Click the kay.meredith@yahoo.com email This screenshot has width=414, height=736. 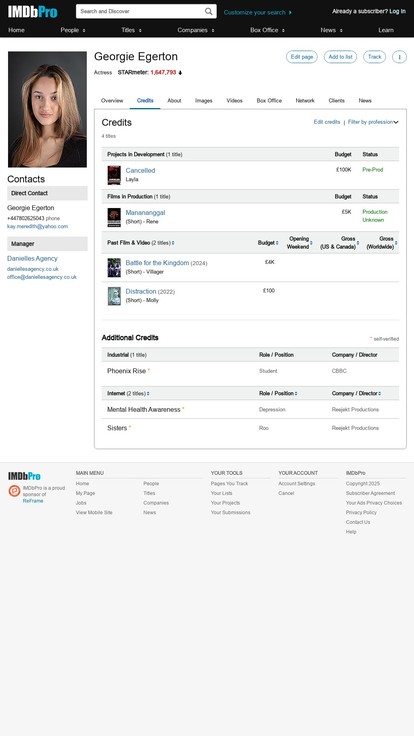(x=38, y=226)
